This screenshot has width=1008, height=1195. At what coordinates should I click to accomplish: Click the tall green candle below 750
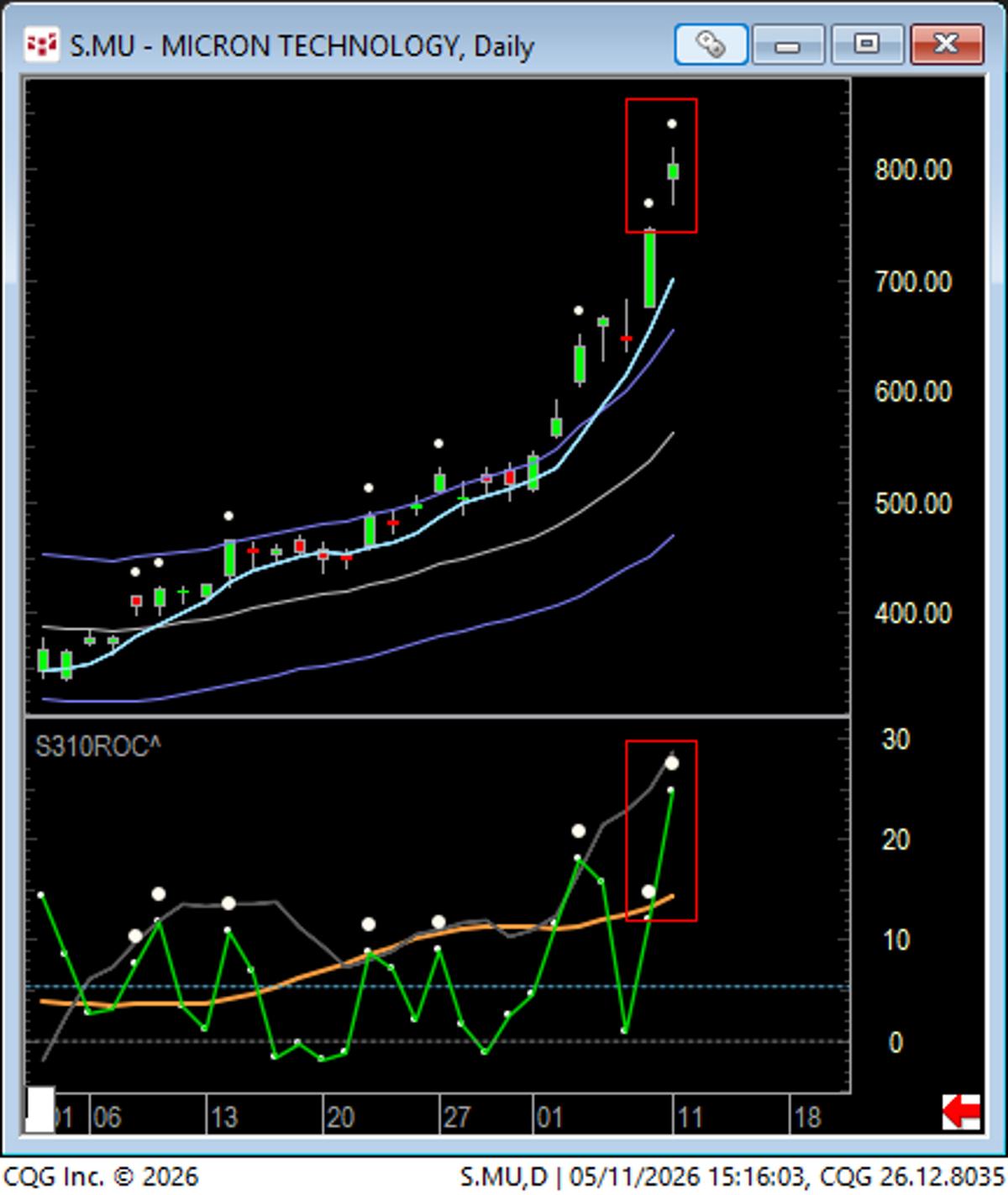tap(649, 270)
